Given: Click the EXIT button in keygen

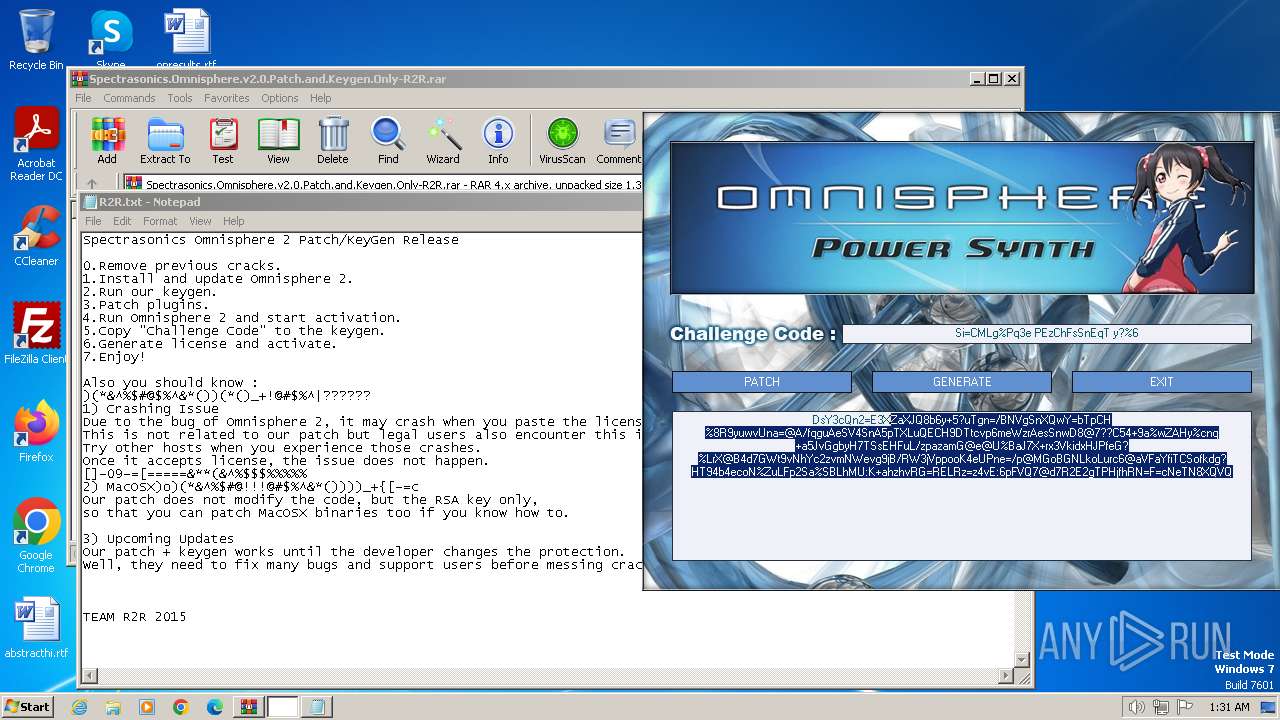Looking at the screenshot, I should click(x=1162, y=382).
